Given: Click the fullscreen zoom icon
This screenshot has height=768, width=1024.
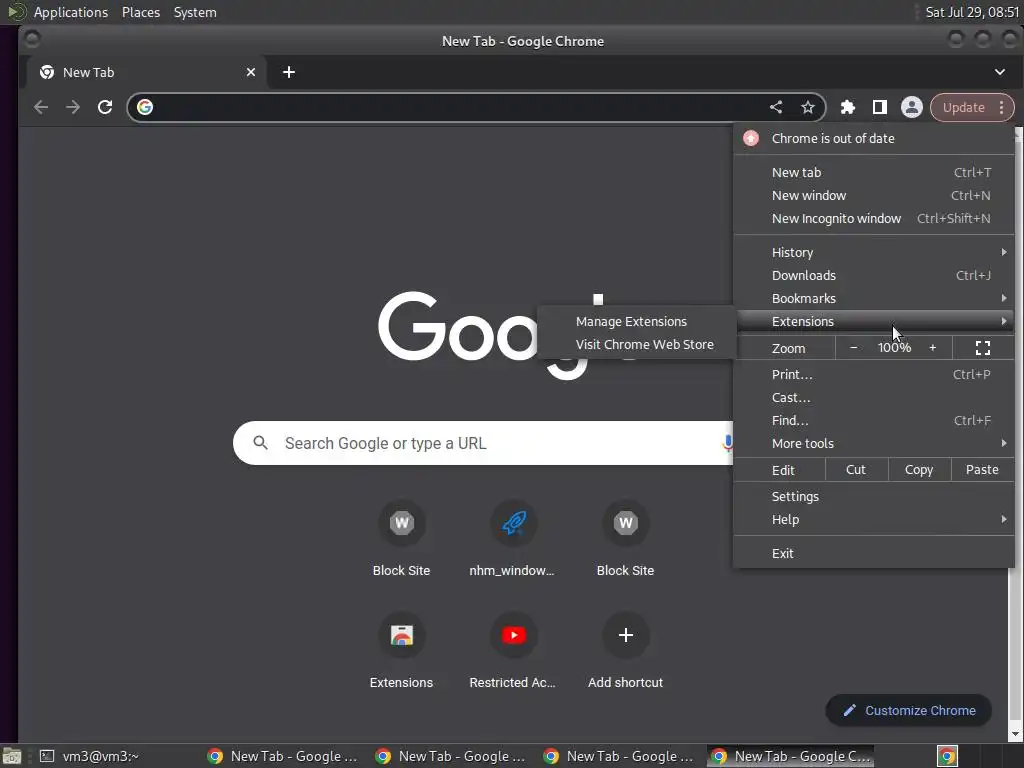Looking at the screenshot, I should [982, 348].
